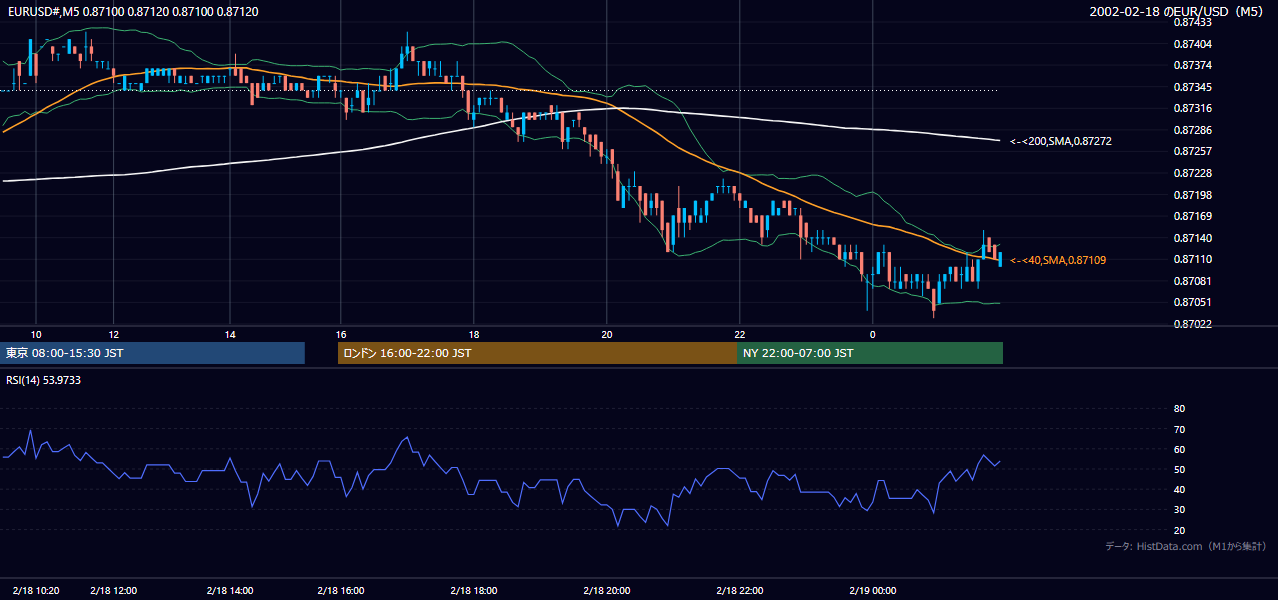1278x600 pixels.
Task: Click the 2/18 14:00 date label
Action: (230, 590)
